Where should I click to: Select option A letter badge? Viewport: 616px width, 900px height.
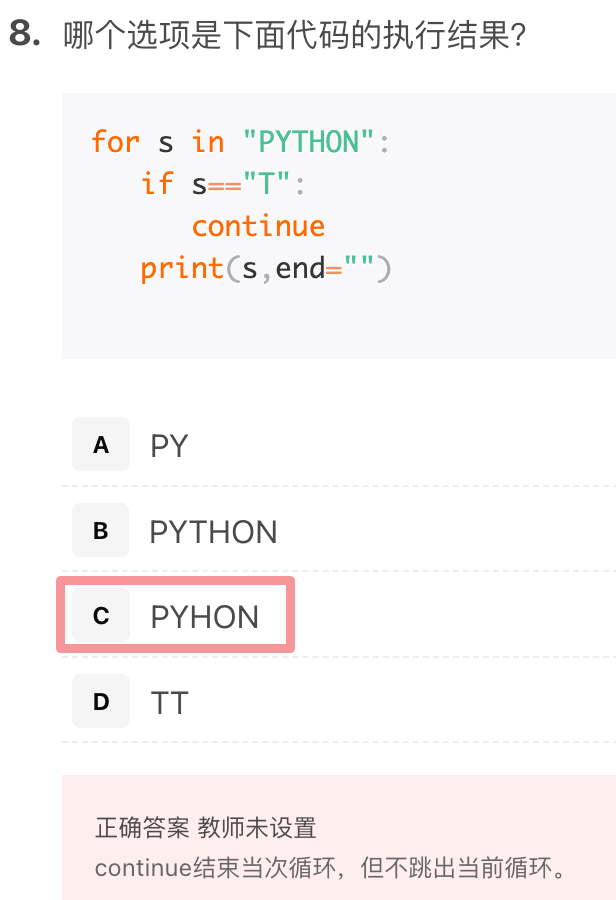pos(101,444)
